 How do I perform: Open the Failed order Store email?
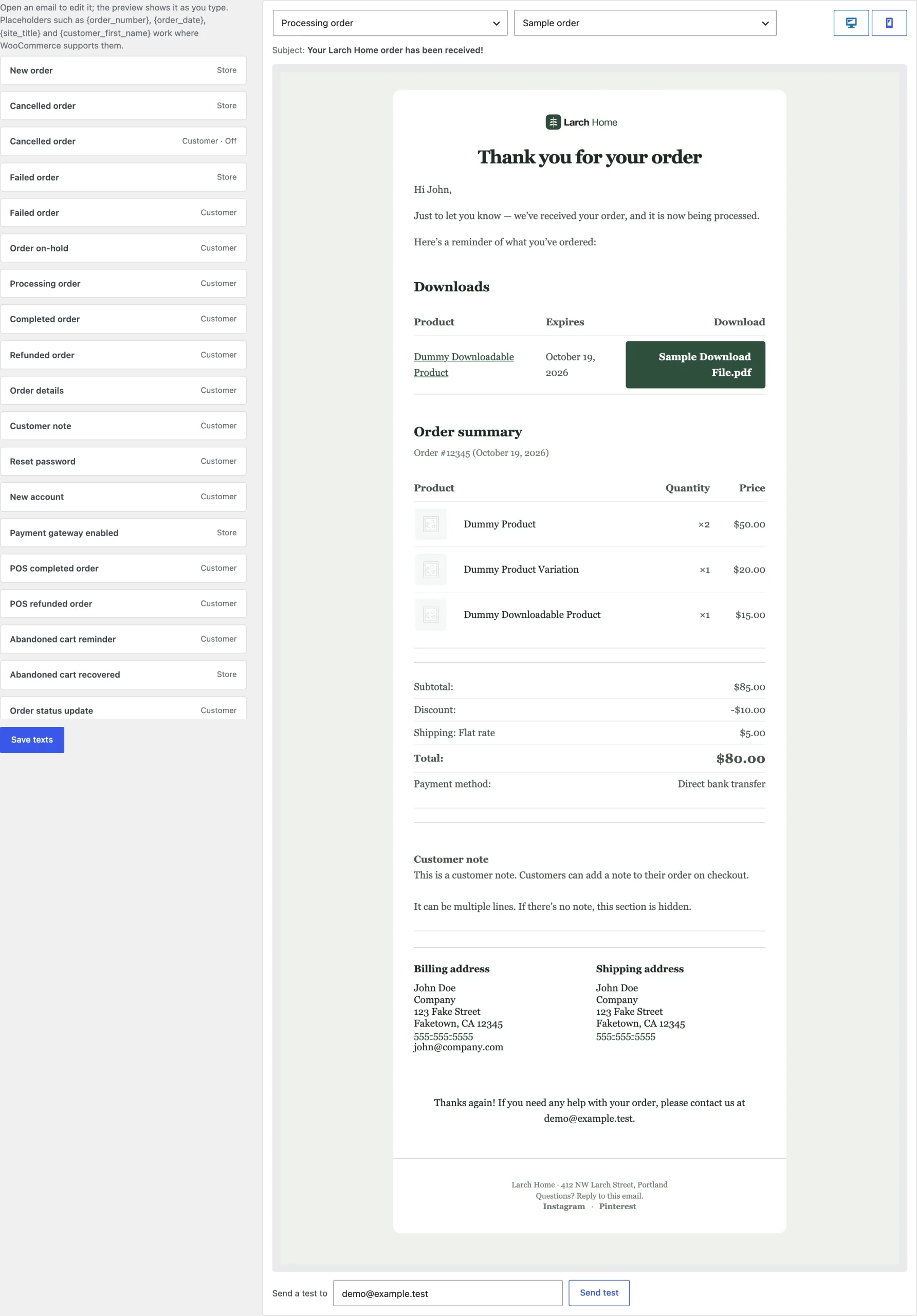point(123,177)
